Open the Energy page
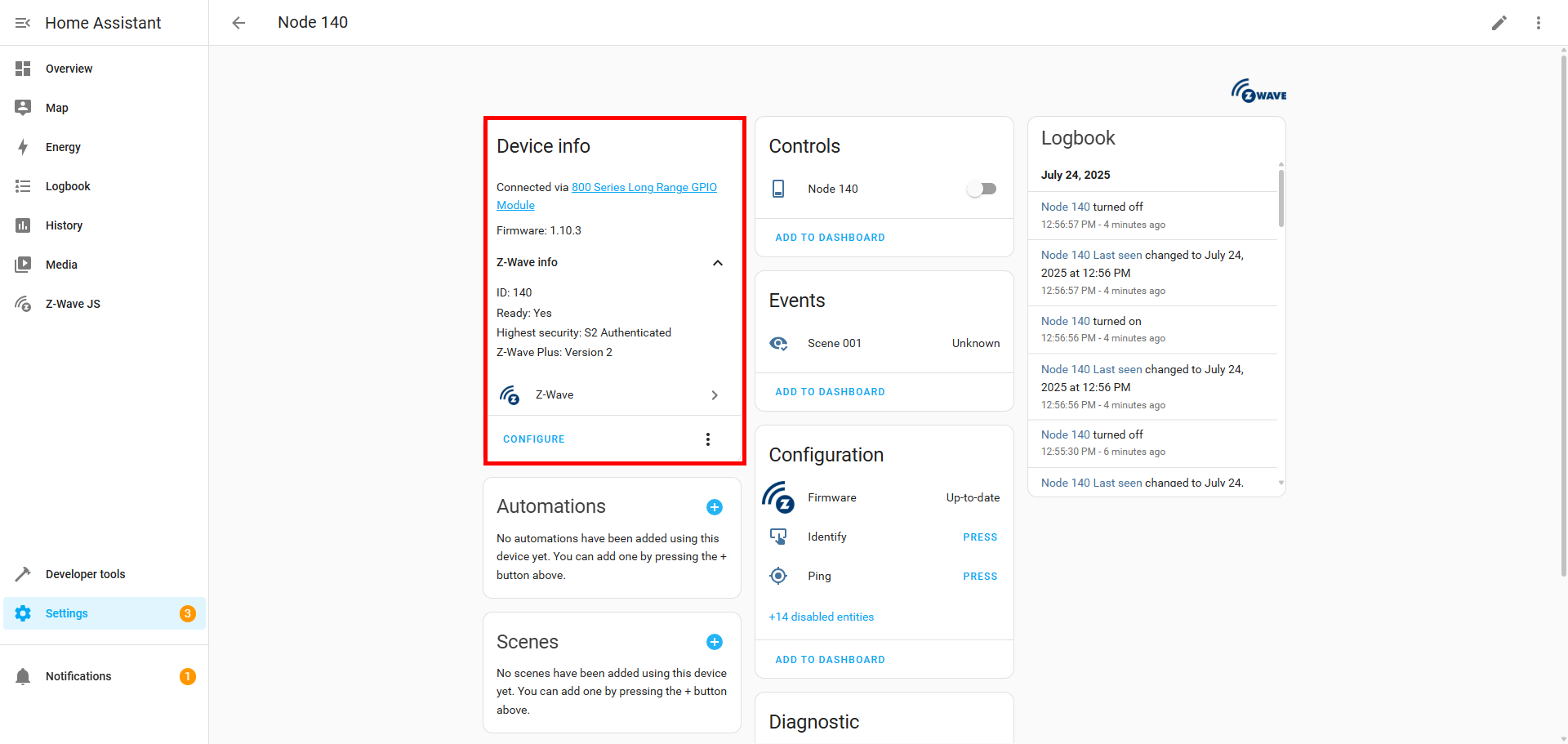Image resolution: width=1568 pixels, height=744 pixels. pyautogui.click(x=105, y=147)
